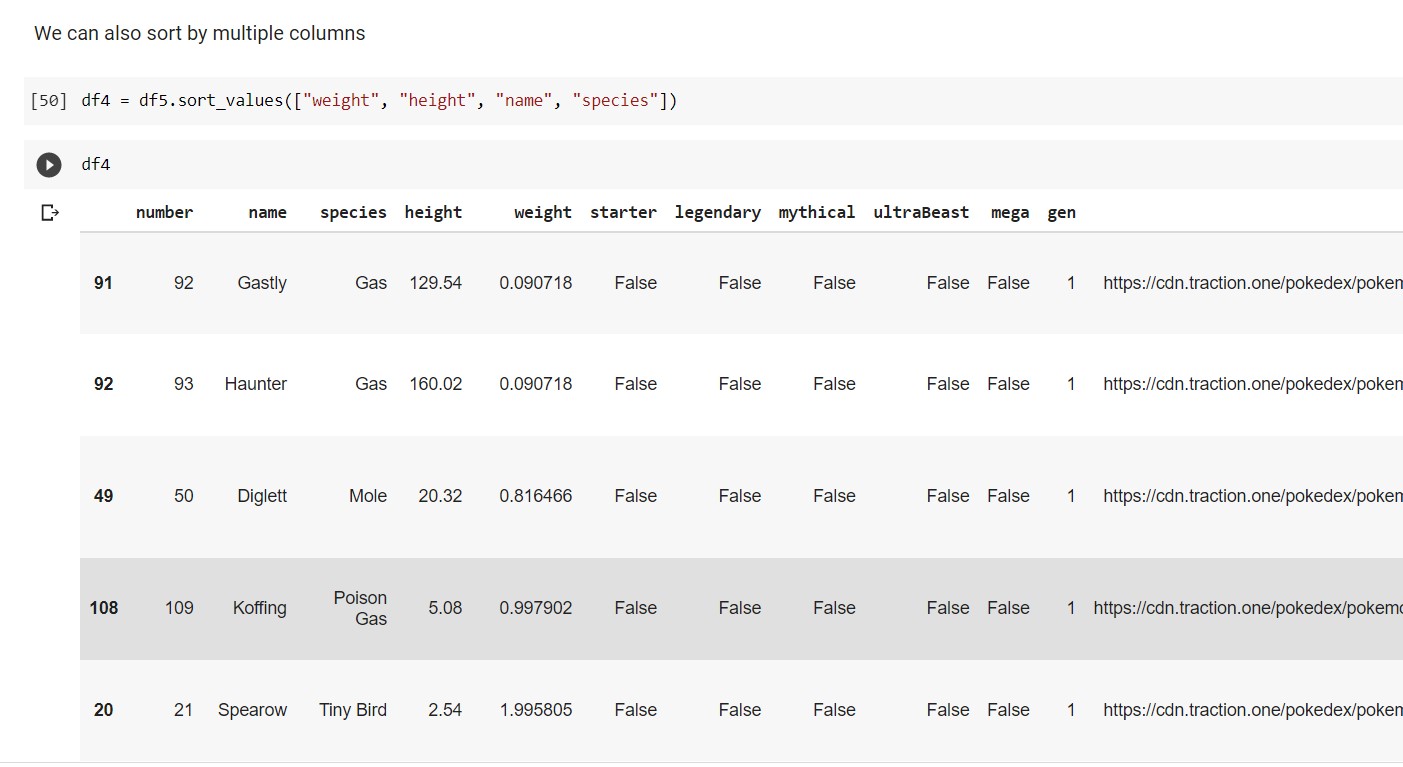Select the "weight" column header

[542, 212]
